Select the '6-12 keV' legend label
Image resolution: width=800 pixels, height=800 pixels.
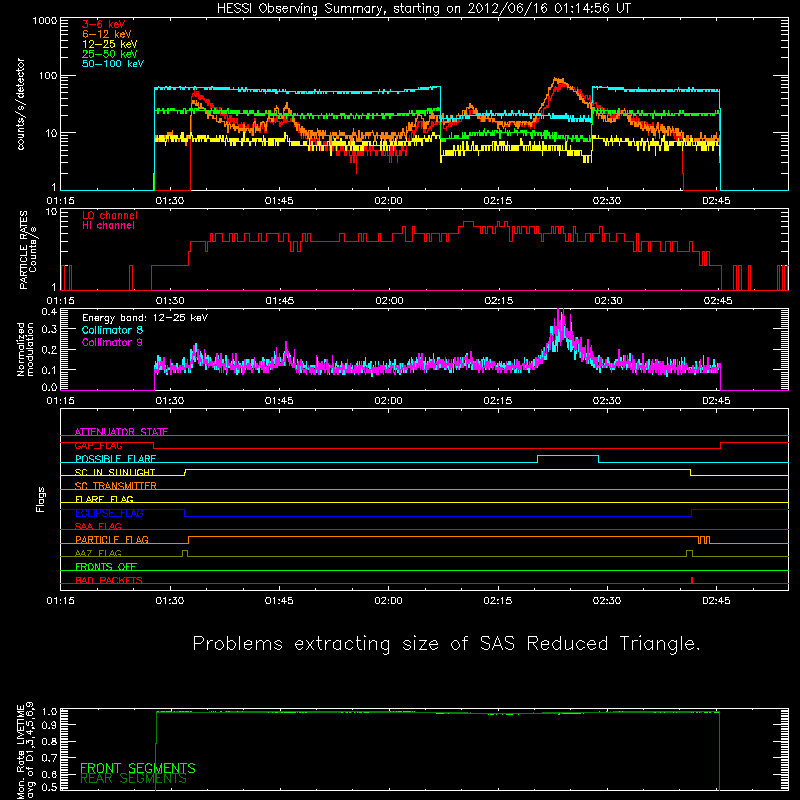pos(107,34)
